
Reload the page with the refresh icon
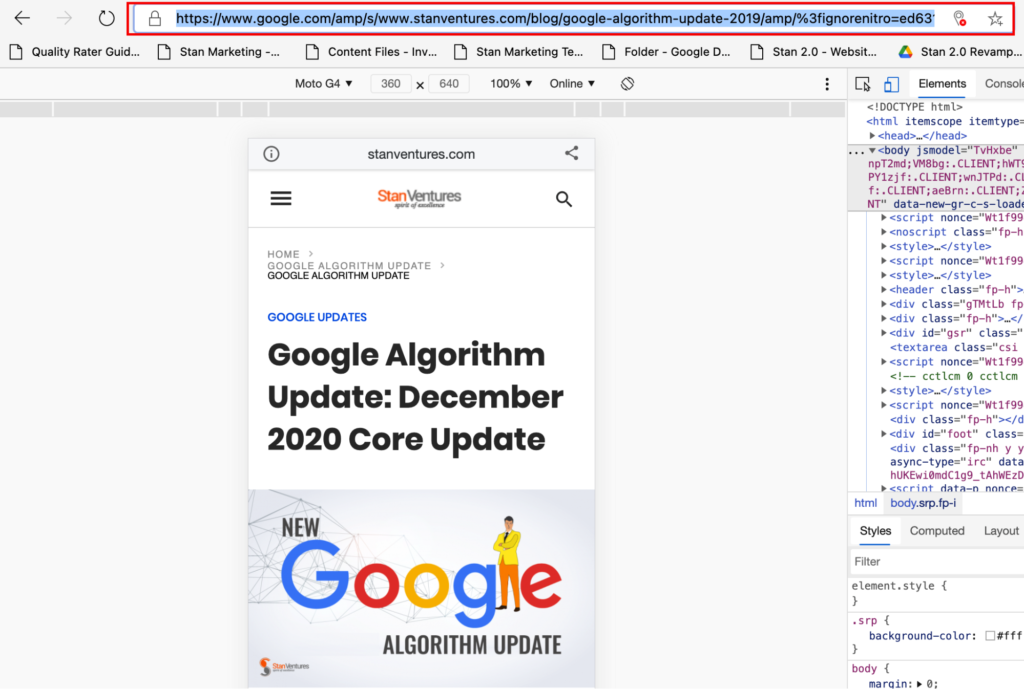click(x=106, y=18)
